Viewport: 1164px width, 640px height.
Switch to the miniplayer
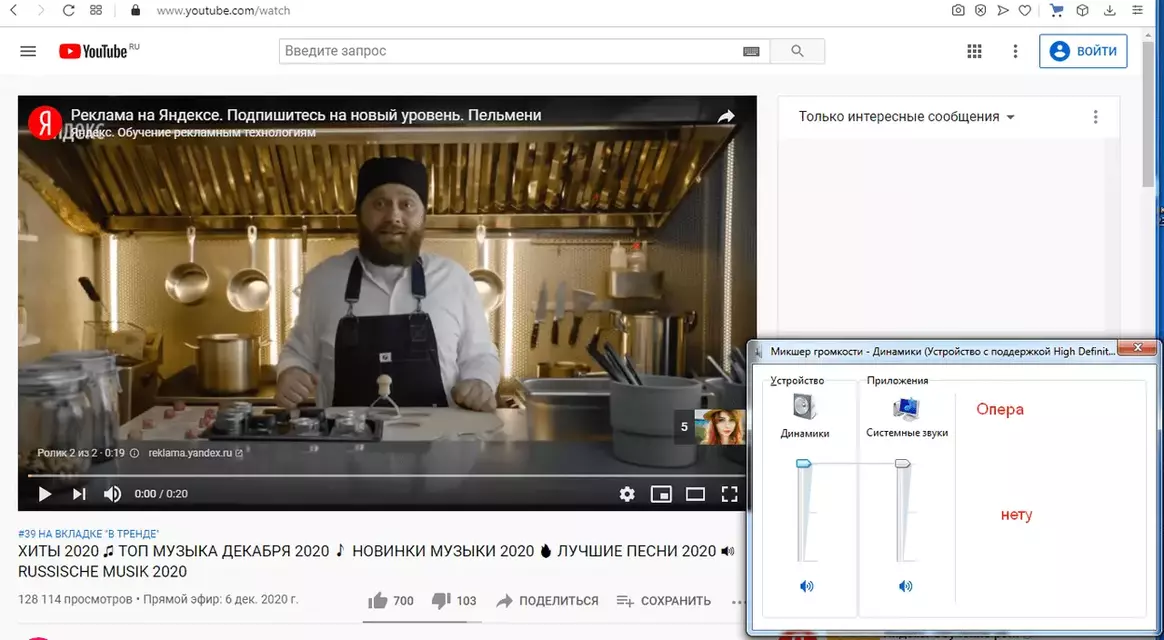(661, 494)
